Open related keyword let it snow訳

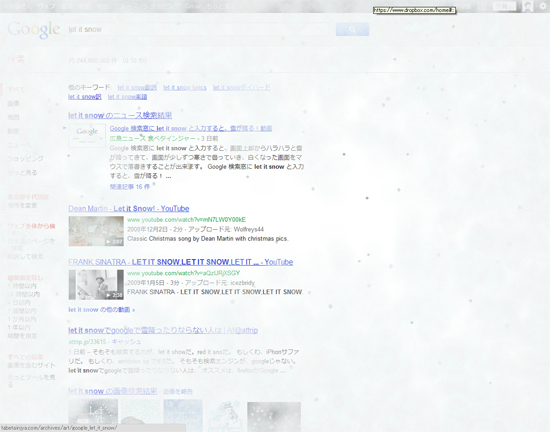tap(85, 97)
